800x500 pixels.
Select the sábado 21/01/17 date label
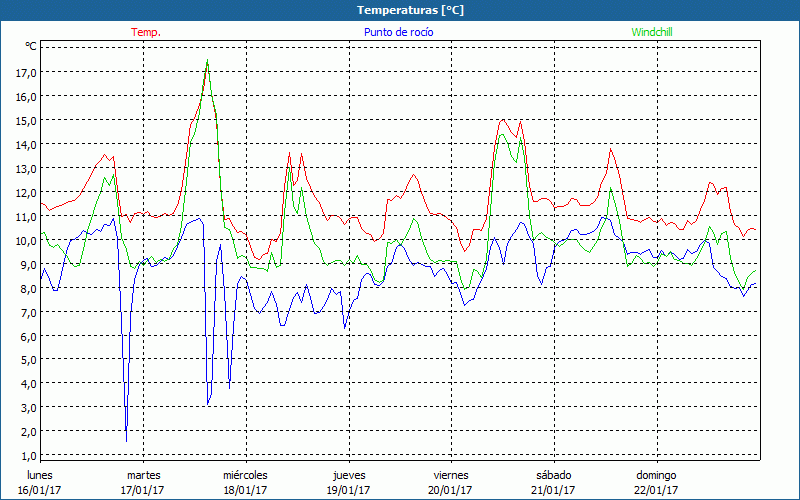pyautogui.click(x=553, y=482)
